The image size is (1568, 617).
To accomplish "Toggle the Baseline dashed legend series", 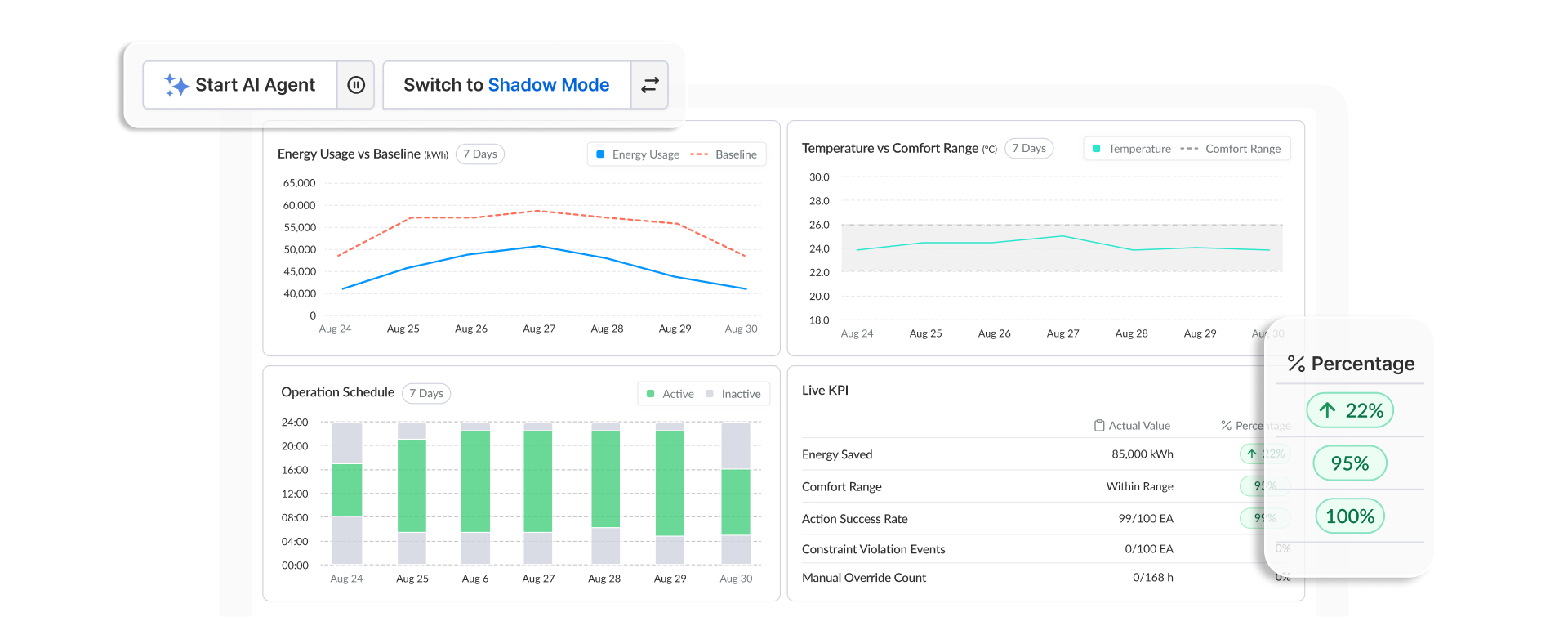I will point(724,154).
